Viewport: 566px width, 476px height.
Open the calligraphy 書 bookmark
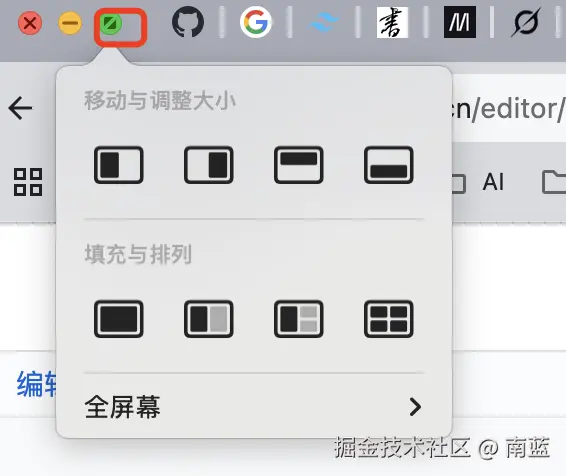[x=392, y=22]
